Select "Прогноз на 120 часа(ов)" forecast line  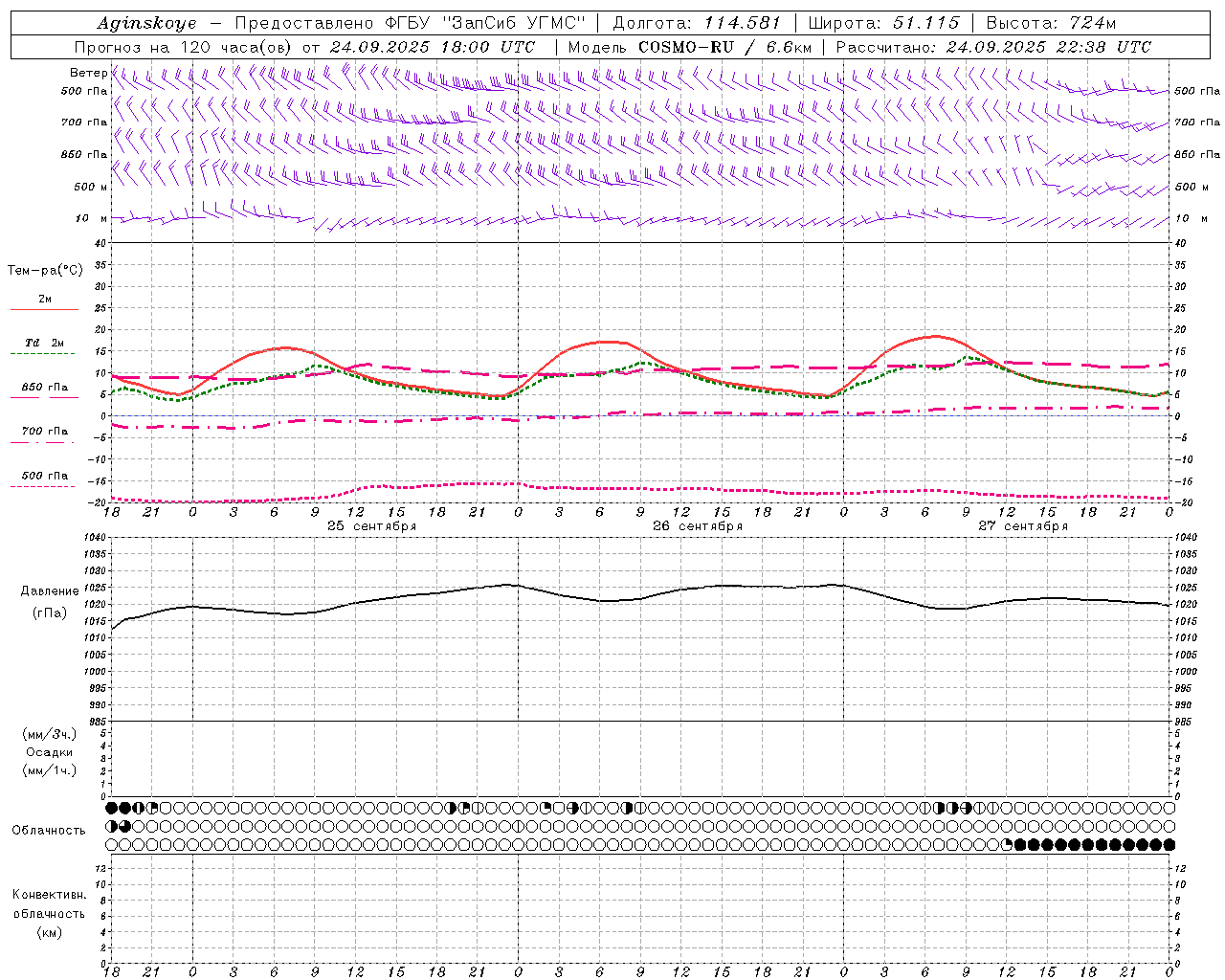point(185,47)
